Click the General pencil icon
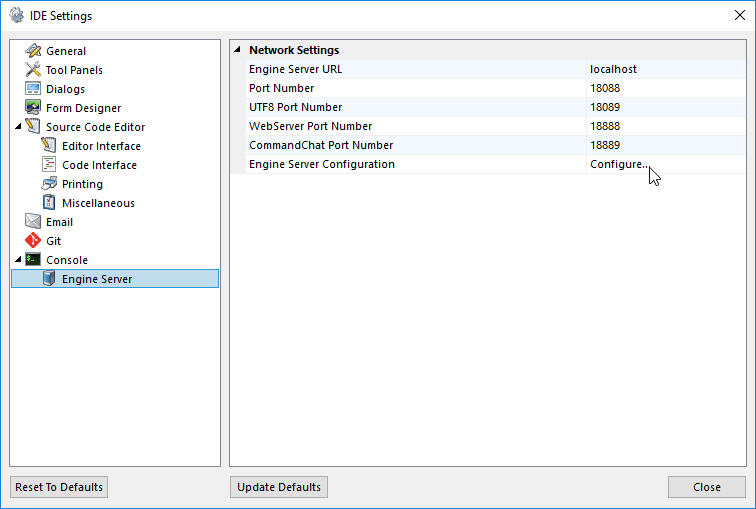This screenshot has height=509, width=756. coord(33,51)
